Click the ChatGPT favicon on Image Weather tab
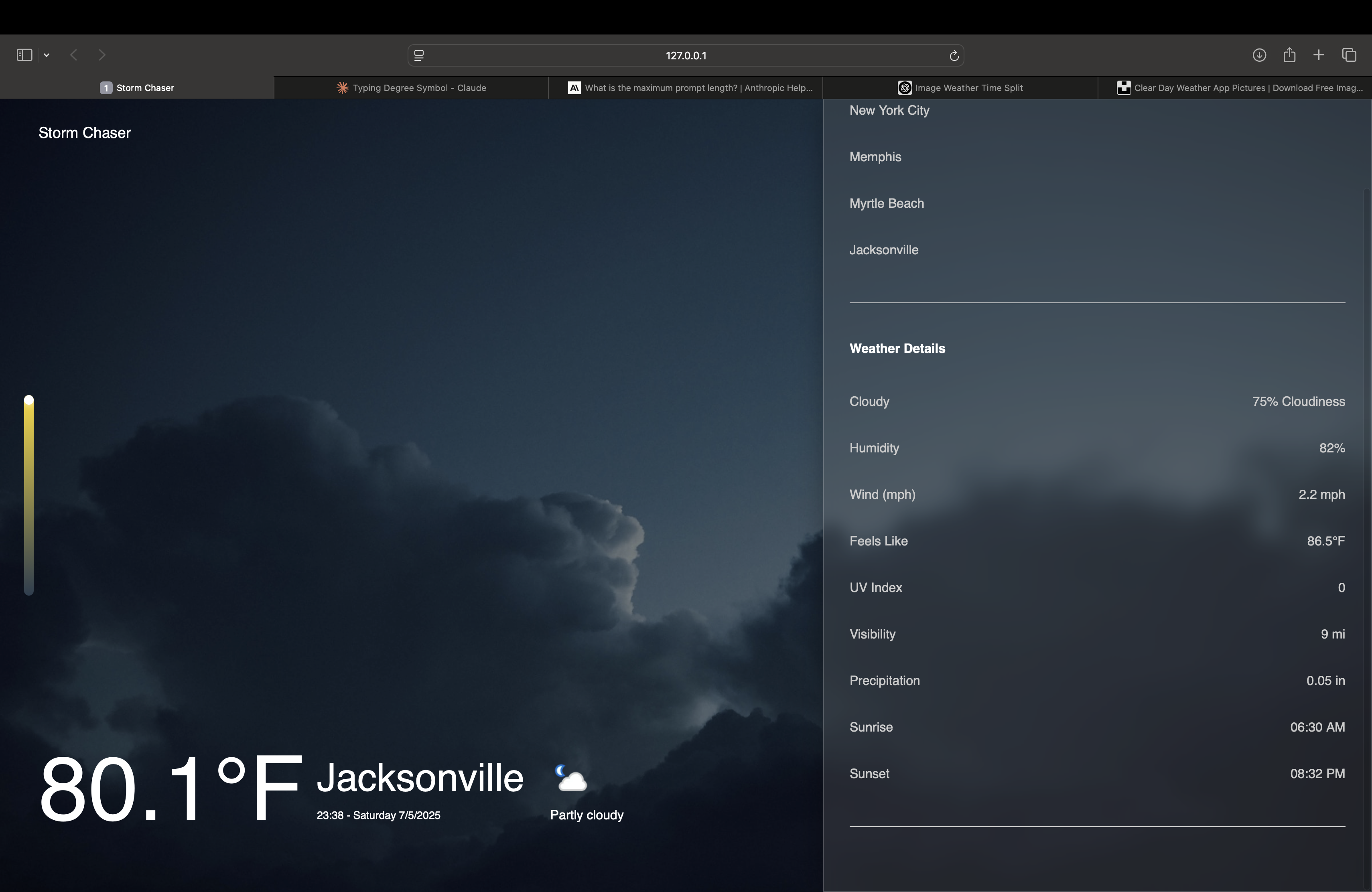Screen dimensions: 1372x892 point(905,87)
